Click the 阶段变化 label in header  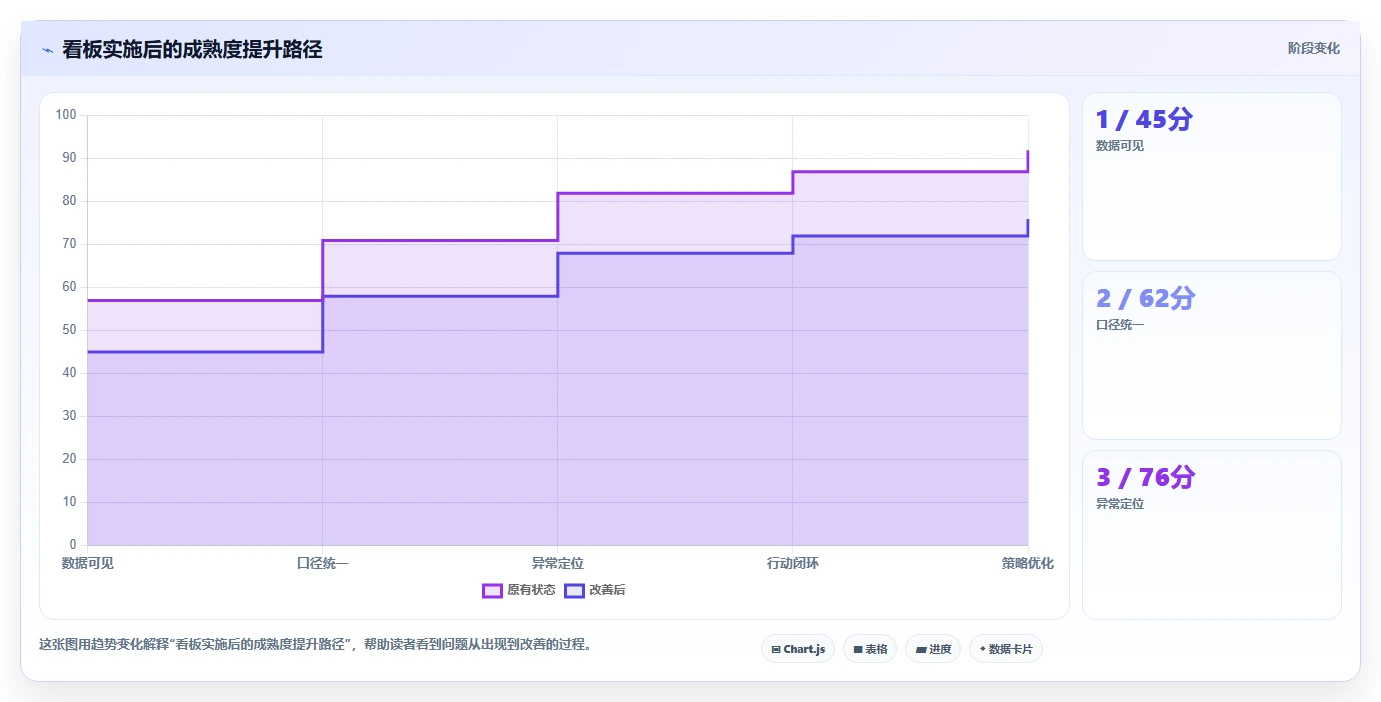(x=1313, y=48)
